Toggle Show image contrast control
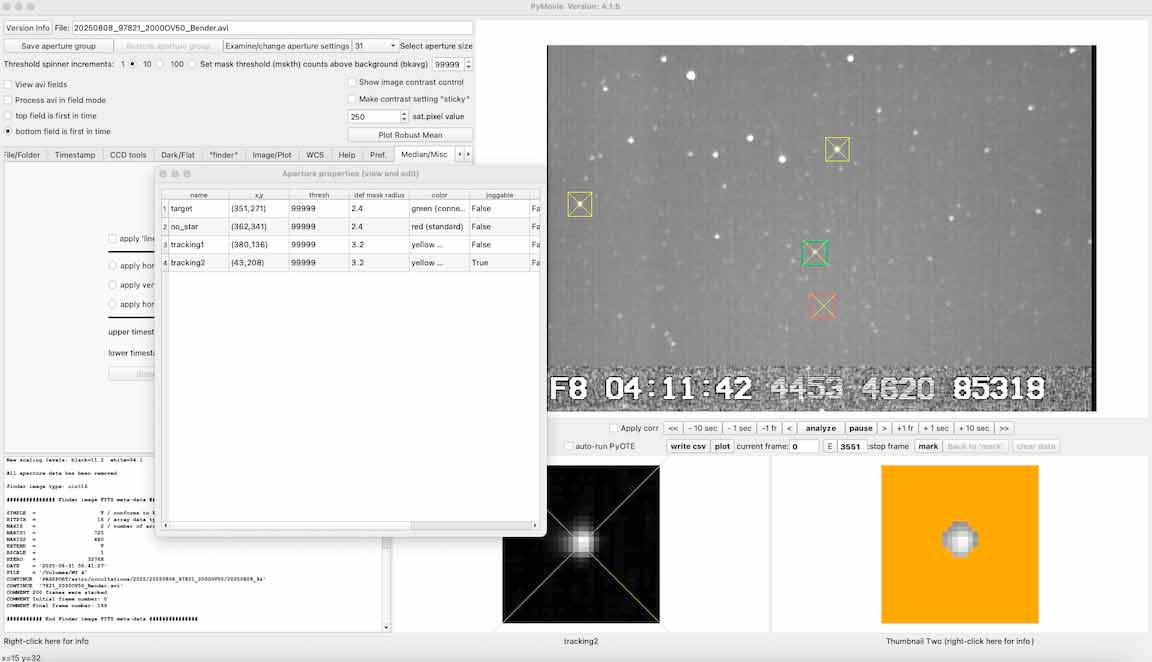 [352, 82]
